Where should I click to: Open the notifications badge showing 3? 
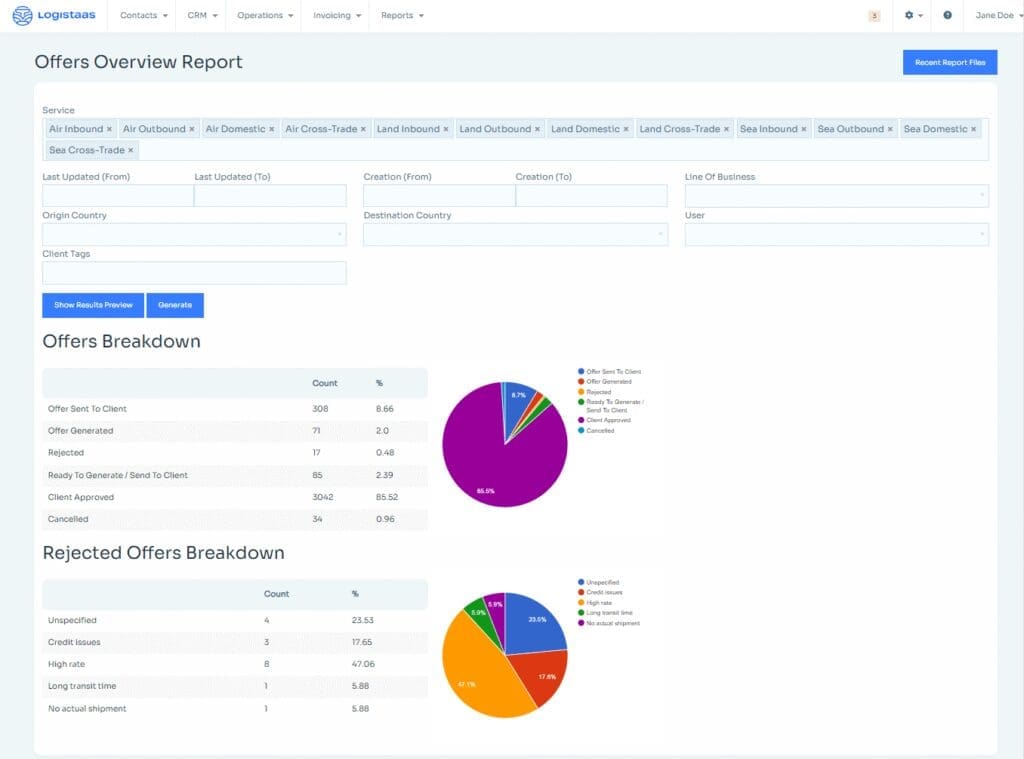pos(874,16)
